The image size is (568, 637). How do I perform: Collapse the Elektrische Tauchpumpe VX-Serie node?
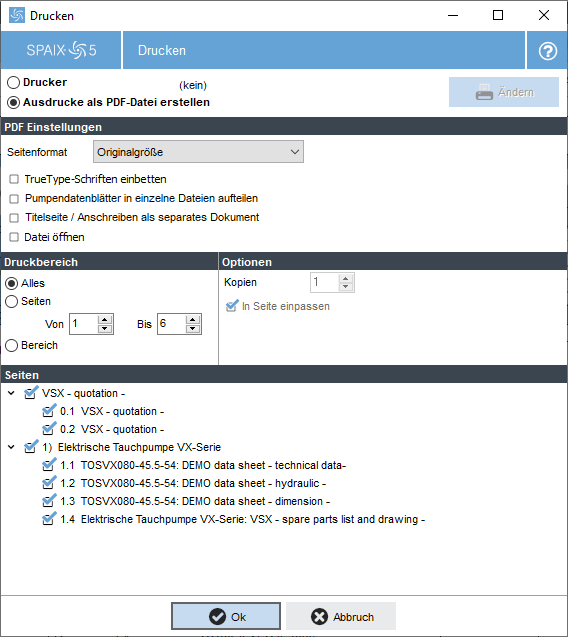tap(12, 447)
